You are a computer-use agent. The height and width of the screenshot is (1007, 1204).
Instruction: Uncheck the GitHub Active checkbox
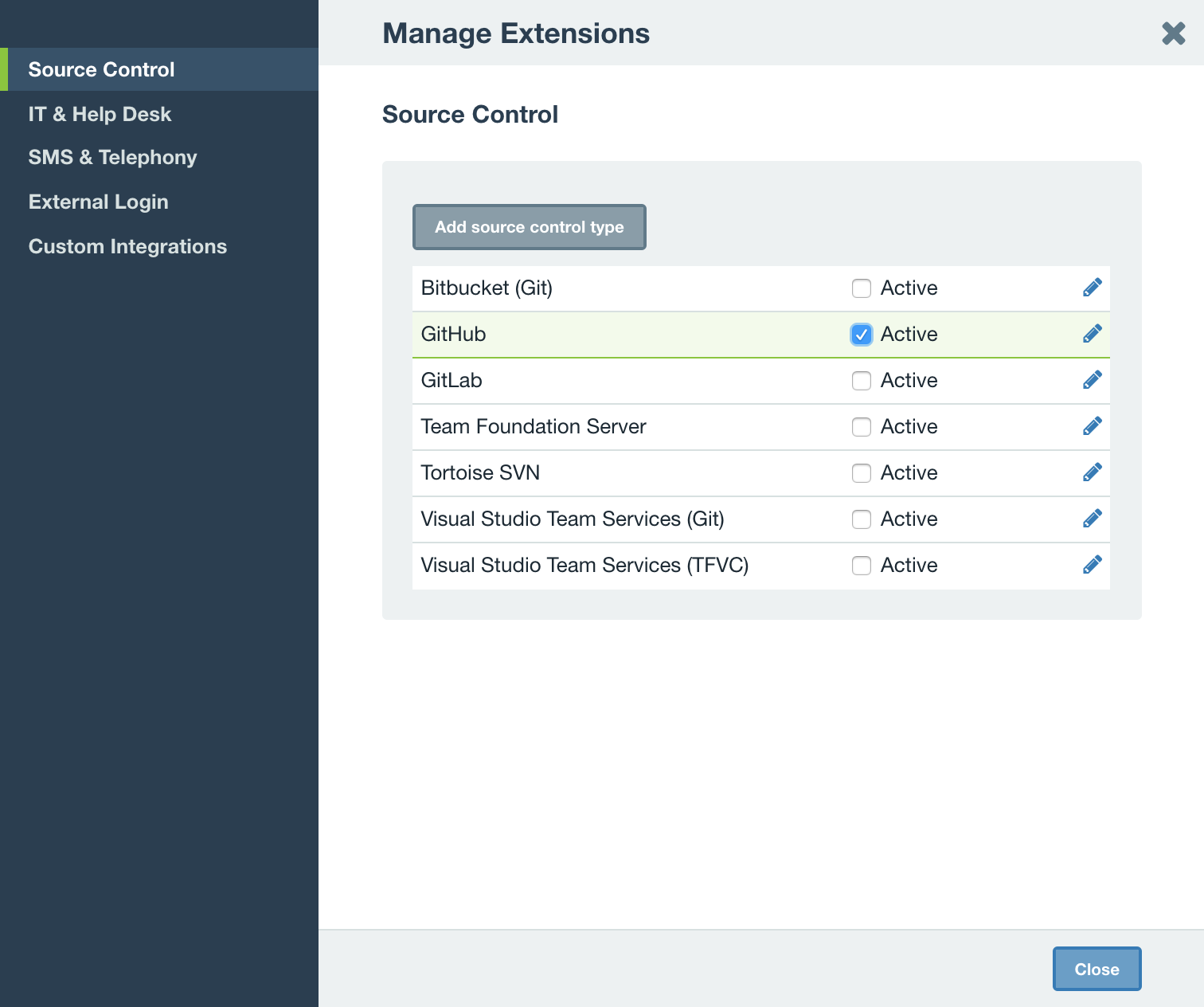pyautogui.click(x=861, y=335)
